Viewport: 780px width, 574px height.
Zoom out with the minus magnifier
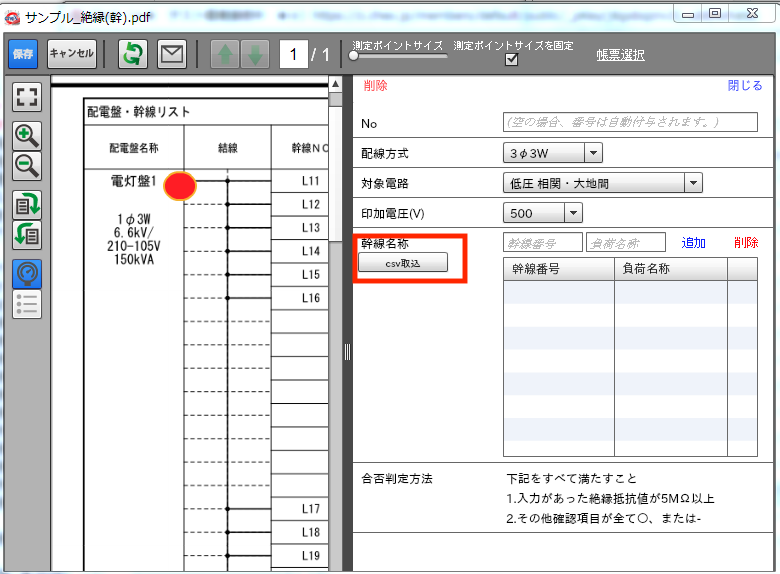pos(27,166)
